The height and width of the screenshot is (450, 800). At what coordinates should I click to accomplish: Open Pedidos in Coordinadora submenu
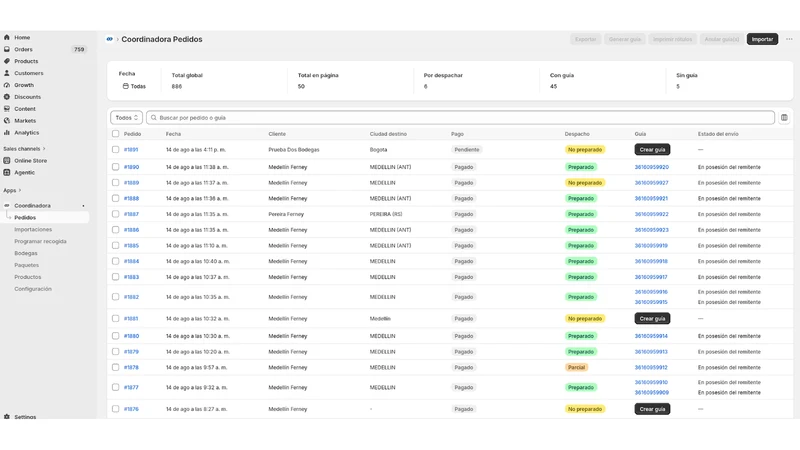click(25, 218)
